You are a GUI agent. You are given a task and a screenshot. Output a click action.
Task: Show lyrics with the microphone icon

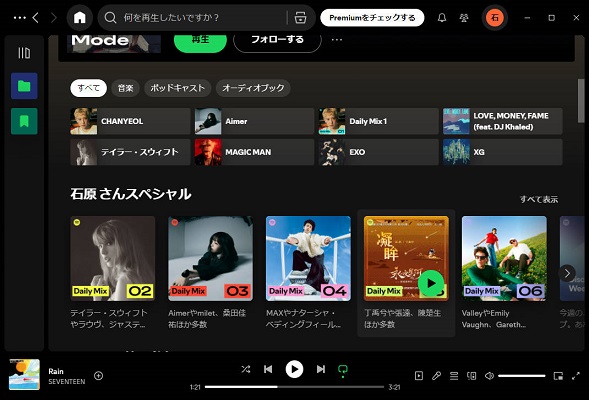436,376
